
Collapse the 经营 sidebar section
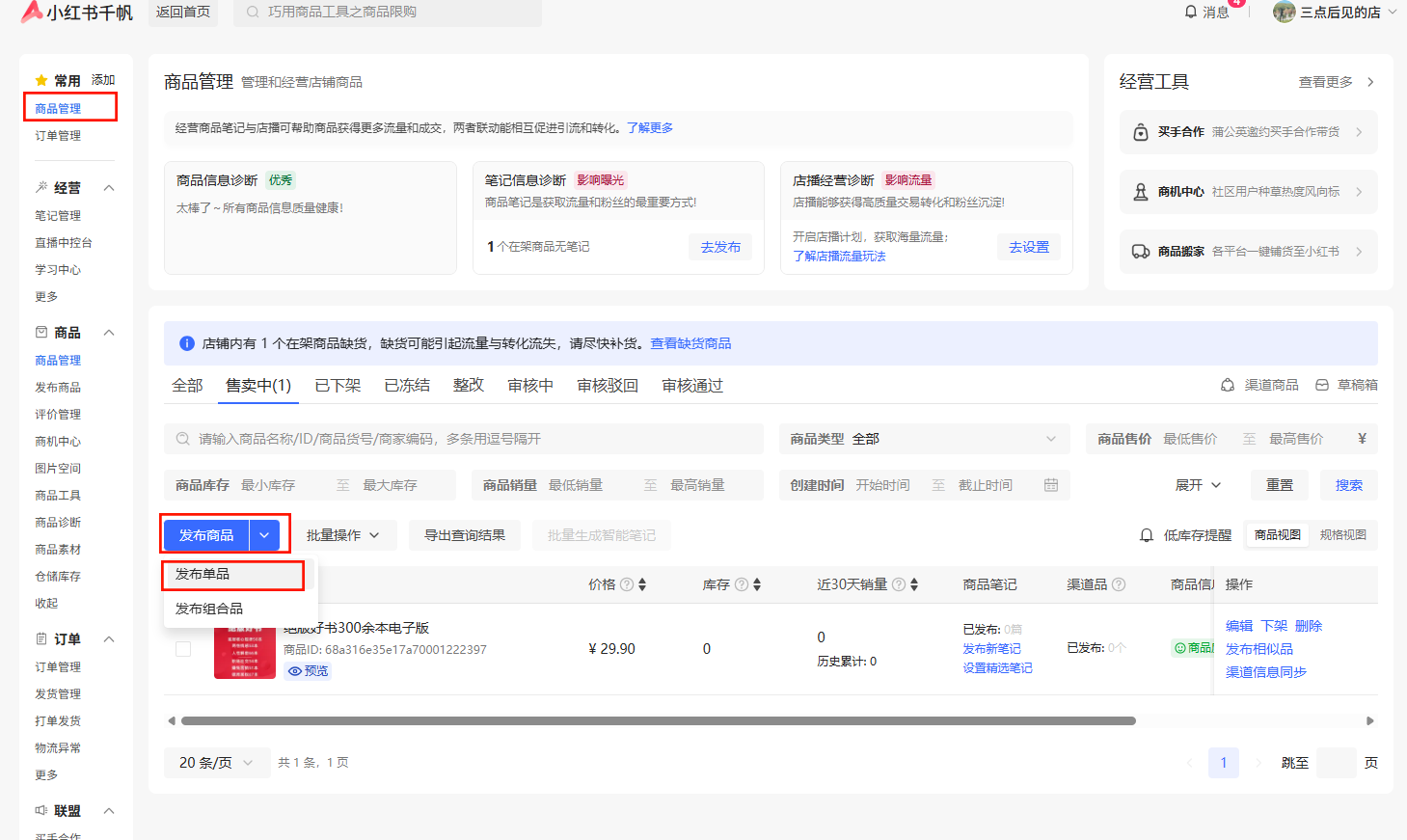point(109,188)
